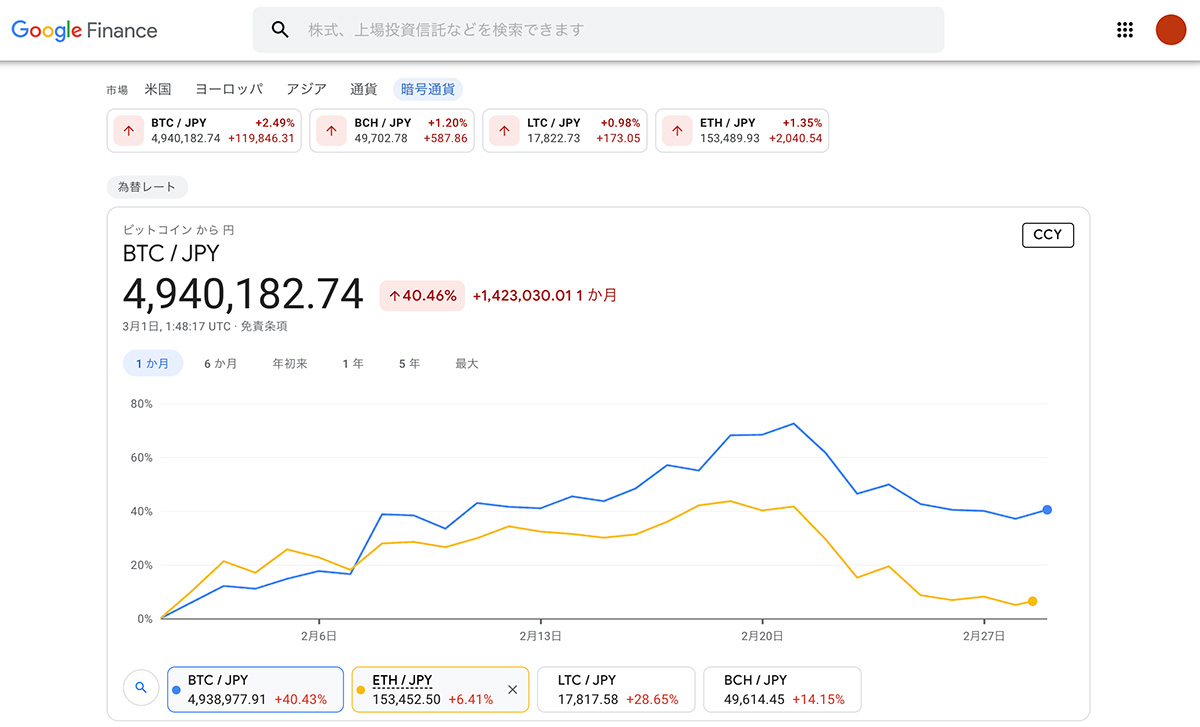Click the yellow ETH endpoint dot on chart
Screen dimensions: 1200x727
click(1032, 601)
